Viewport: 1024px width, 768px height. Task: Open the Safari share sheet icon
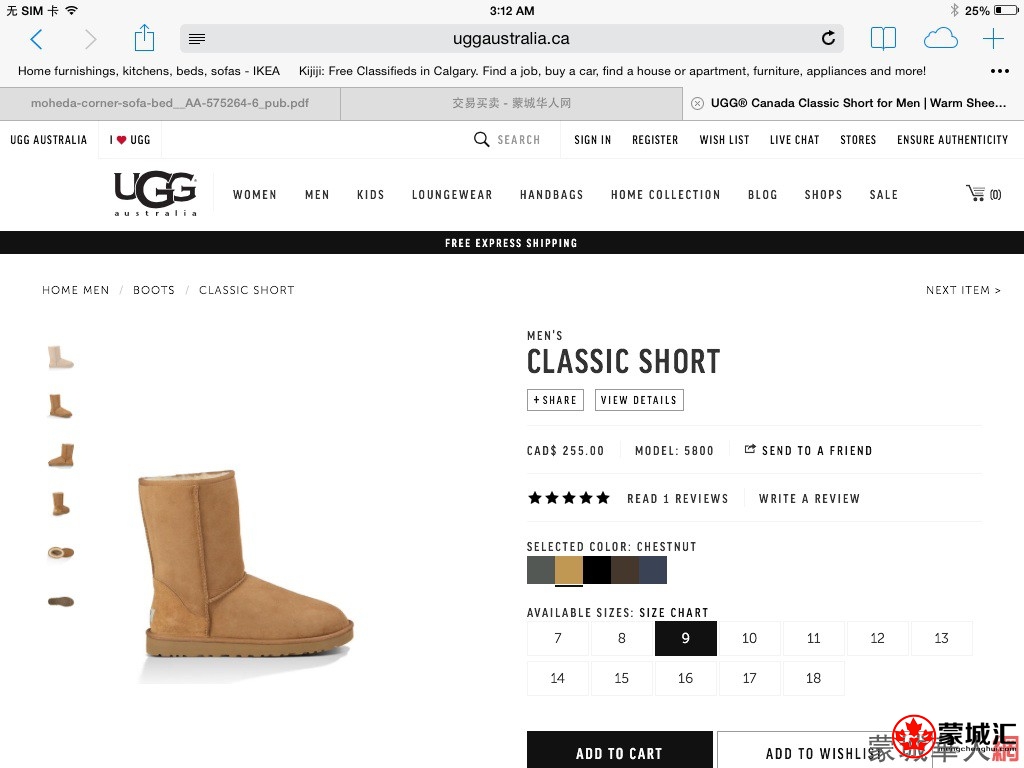[144, 38]
